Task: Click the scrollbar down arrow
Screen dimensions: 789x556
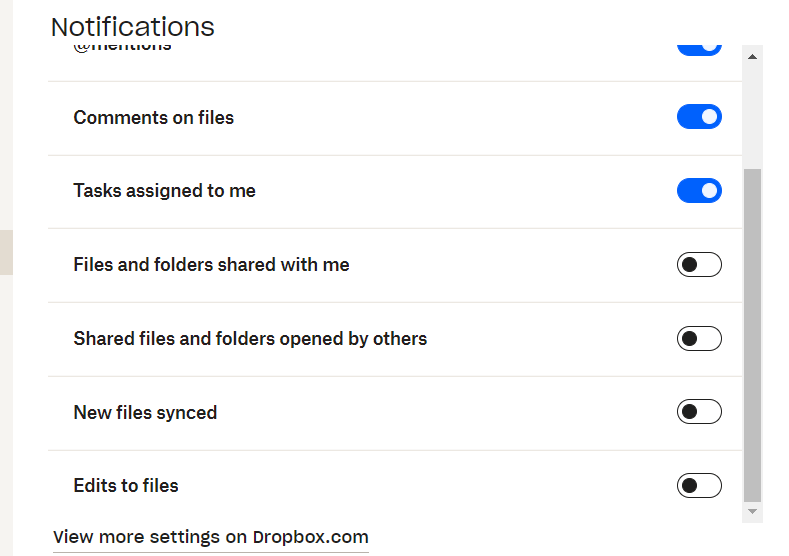Action: pos(752,511)
